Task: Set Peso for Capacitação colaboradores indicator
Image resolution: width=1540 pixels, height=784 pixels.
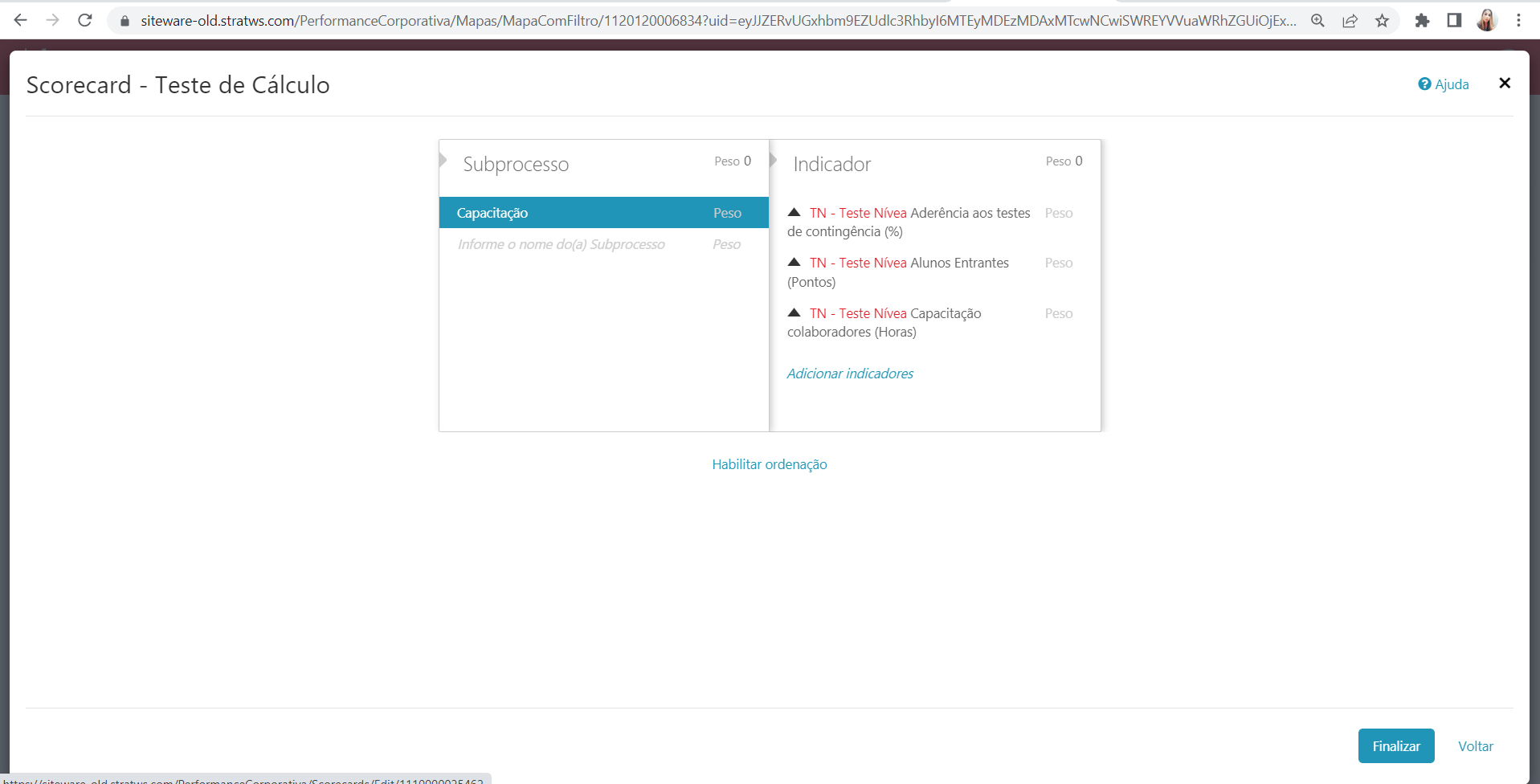Action: 1059,313
